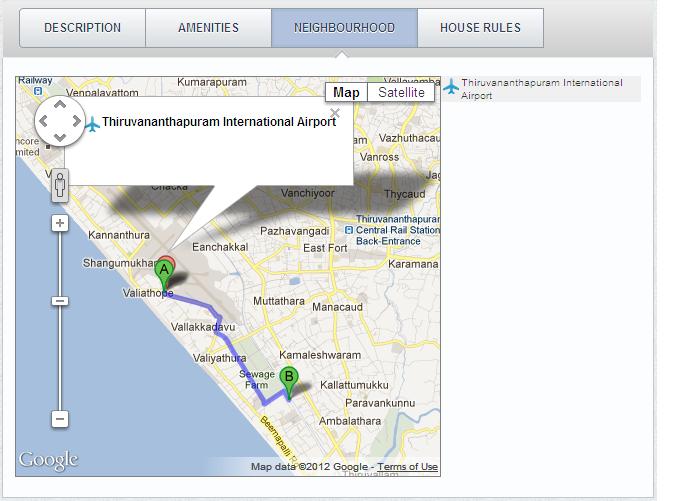Click the Ambalathara map label

click(x=350, y=421)
